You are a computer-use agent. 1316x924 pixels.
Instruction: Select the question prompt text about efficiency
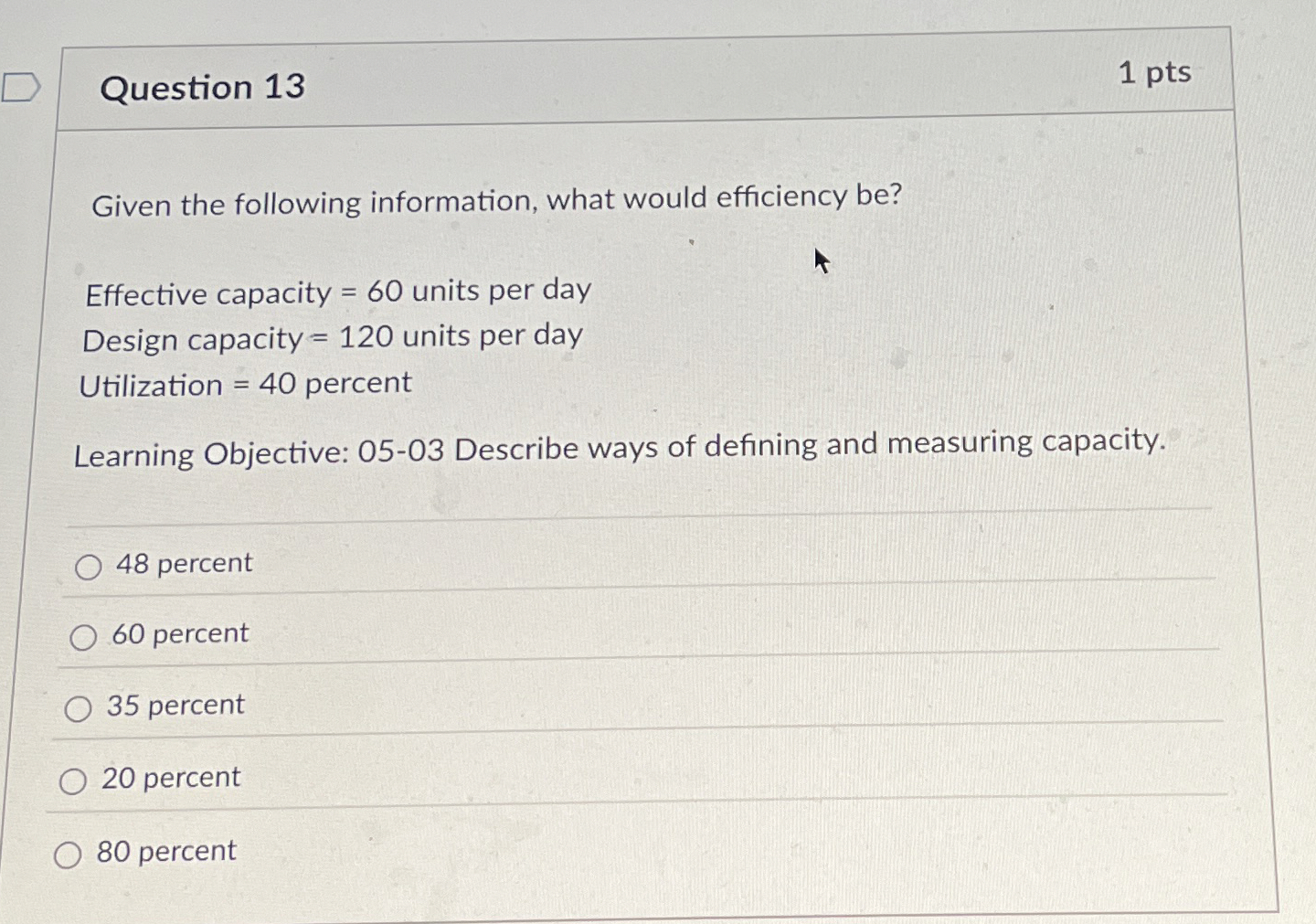(498, 200)
